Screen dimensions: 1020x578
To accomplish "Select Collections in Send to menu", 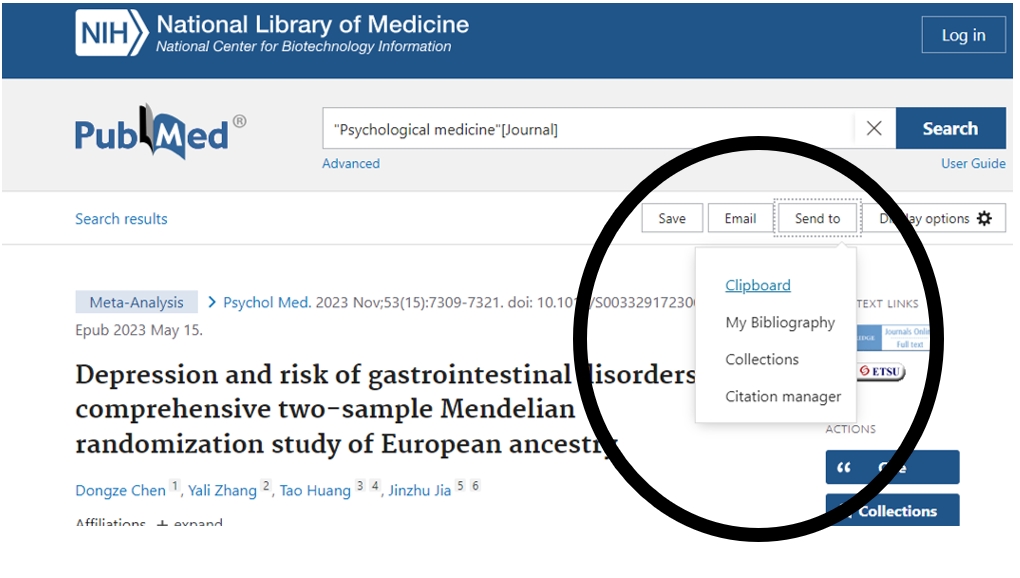I will 762,359.
